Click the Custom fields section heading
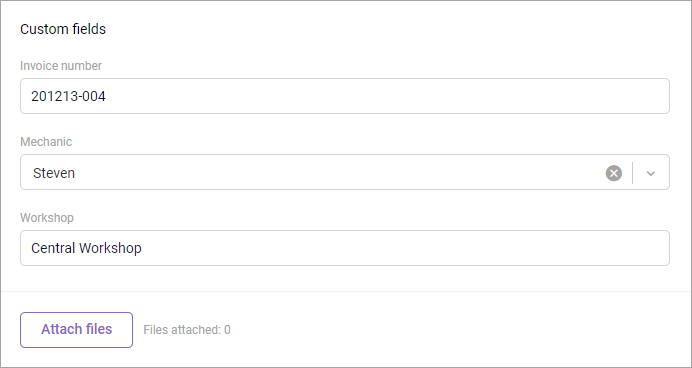692x368 pixels. click(x=63, y=29)
